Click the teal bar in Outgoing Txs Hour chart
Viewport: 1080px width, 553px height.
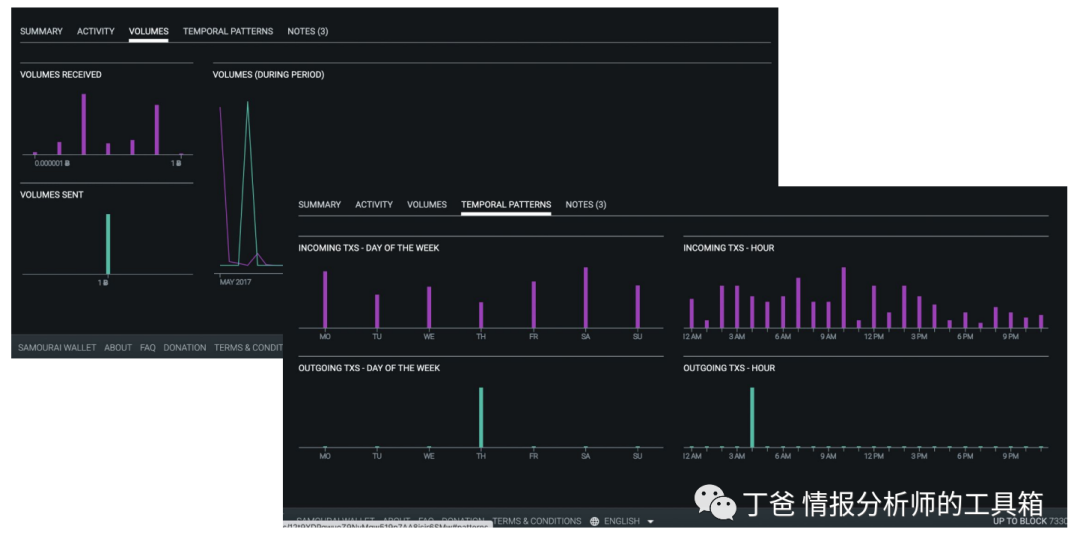click(752, 417)
